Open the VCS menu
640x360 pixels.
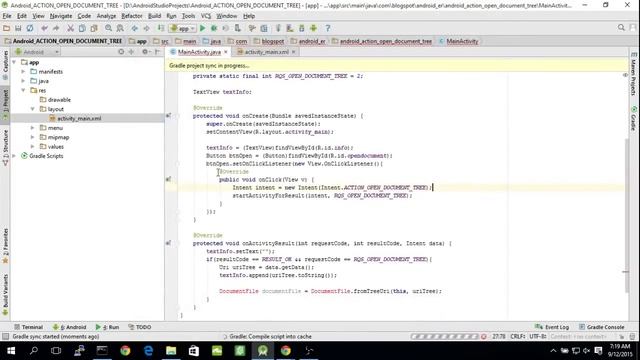pyautogui.click(x=206, y=16)
